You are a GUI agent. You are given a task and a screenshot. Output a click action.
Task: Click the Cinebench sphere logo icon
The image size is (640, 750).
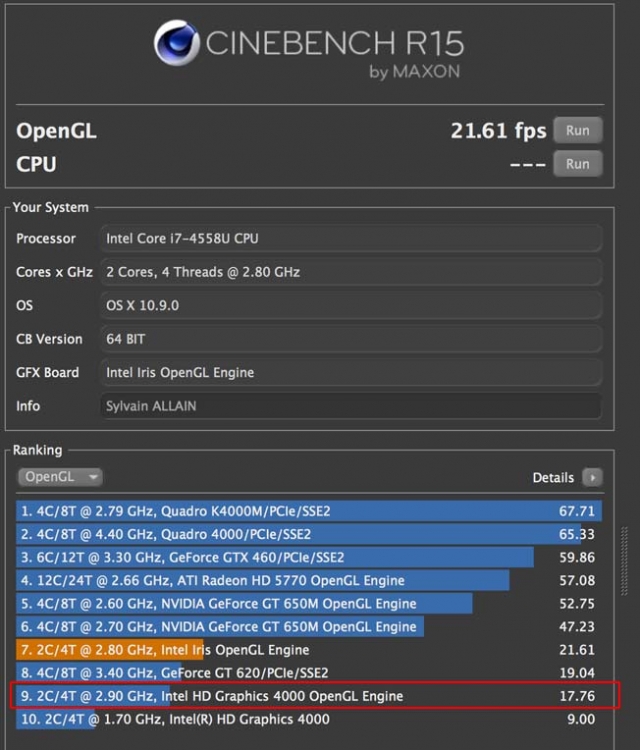click(x=177, y=43)
